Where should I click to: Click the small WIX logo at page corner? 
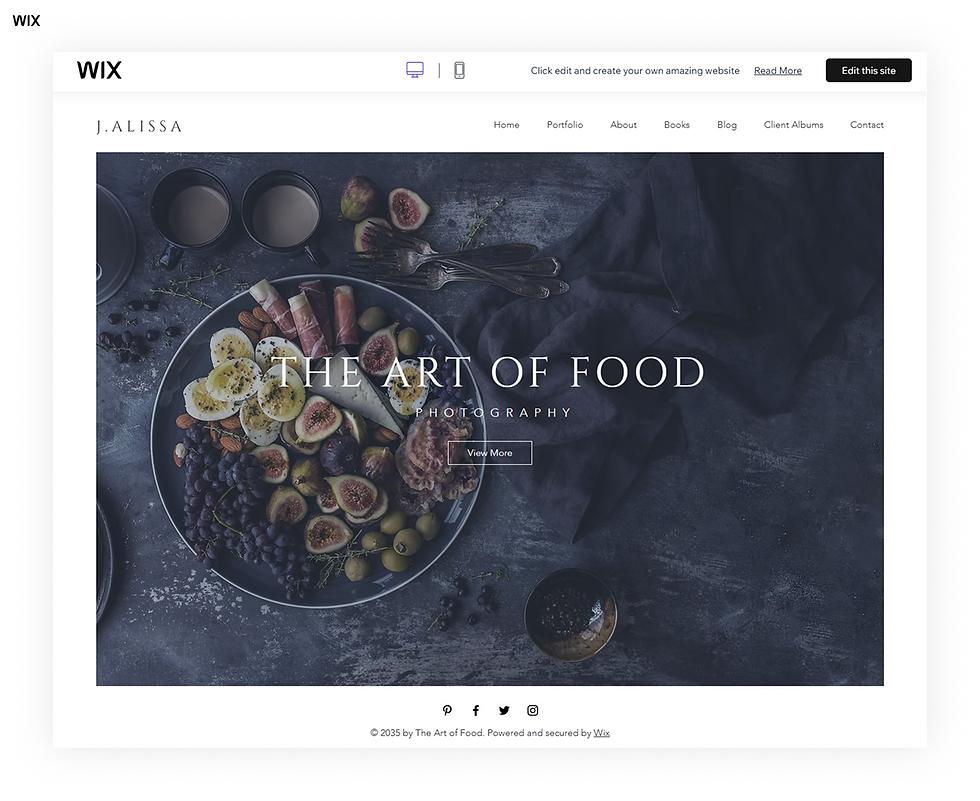pyautogui.click(x=26, y=21)
